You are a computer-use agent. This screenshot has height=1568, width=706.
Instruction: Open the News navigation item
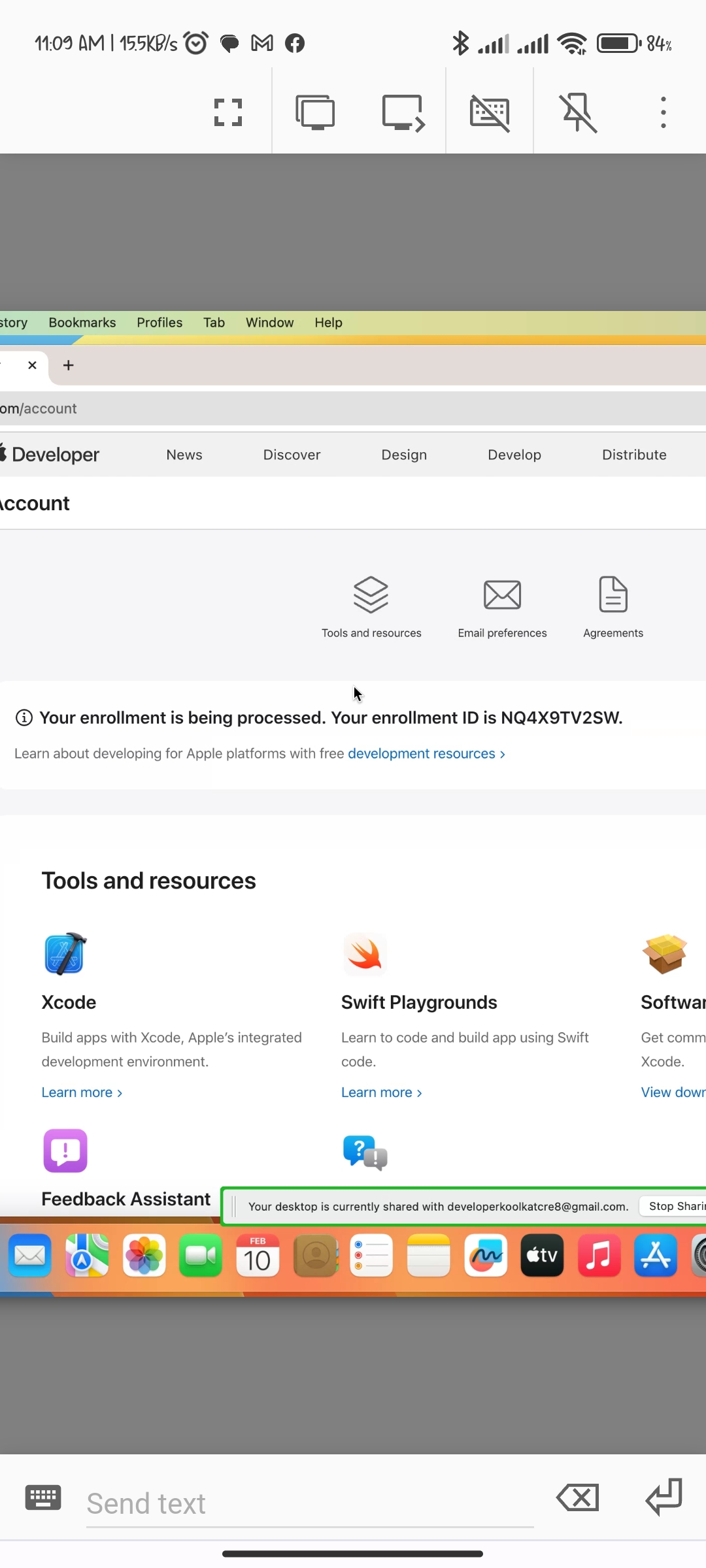coord(184,455)
